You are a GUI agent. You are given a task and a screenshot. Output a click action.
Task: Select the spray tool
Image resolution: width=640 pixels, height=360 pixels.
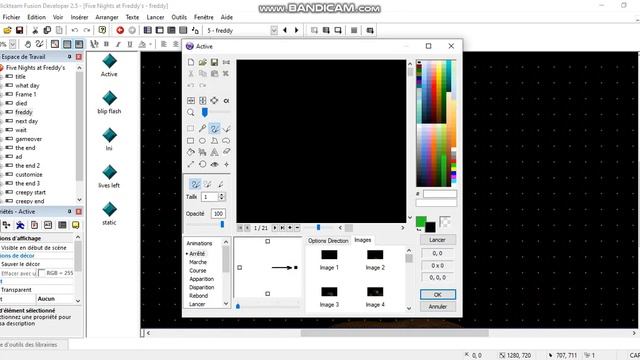pyautogui.click(x=202, y=152)
